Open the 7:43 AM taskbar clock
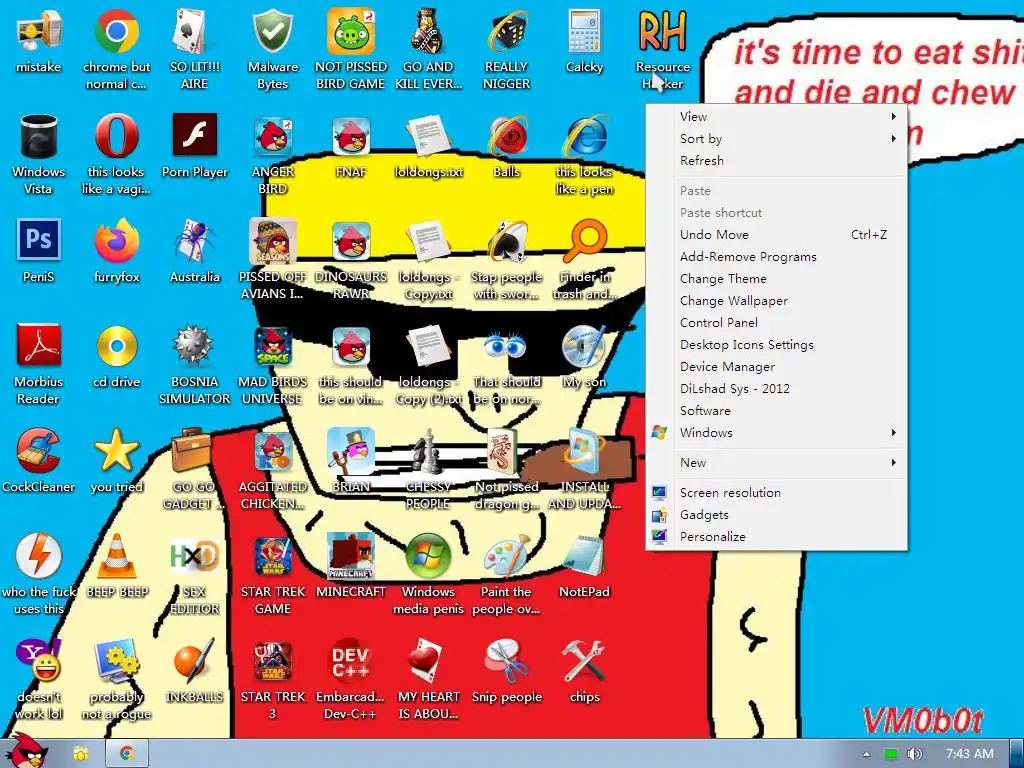Screen dimensions: 1024x768 (x=970, y=754)
